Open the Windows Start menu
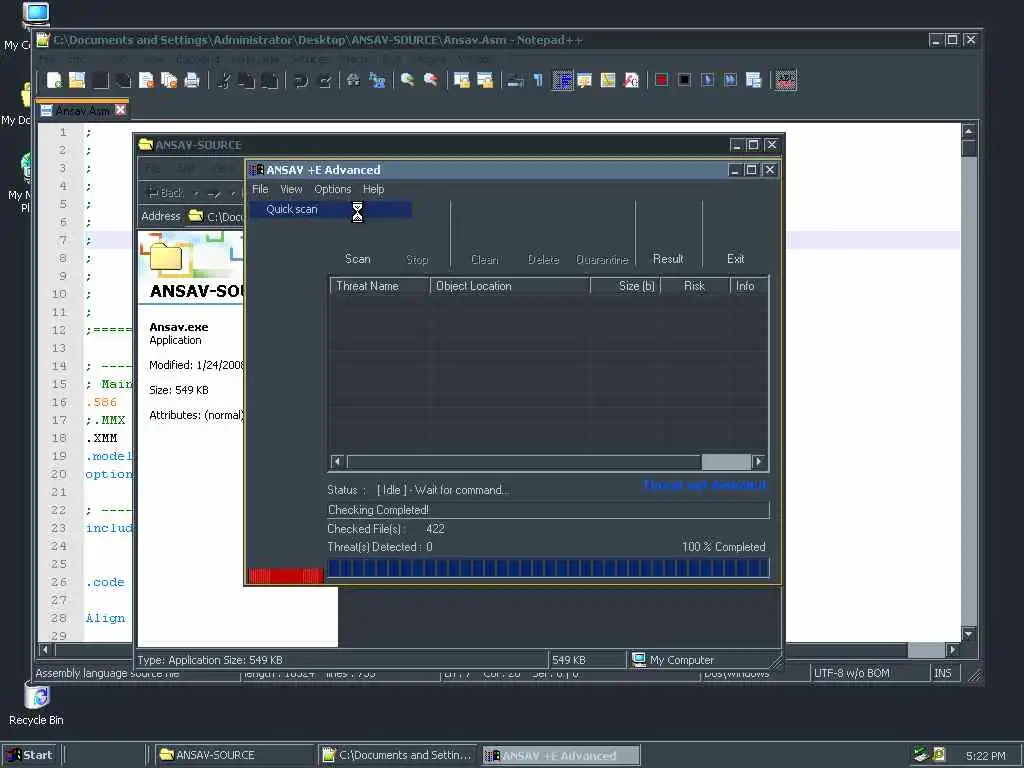The image size is (1024, 768). pos(29,755)
